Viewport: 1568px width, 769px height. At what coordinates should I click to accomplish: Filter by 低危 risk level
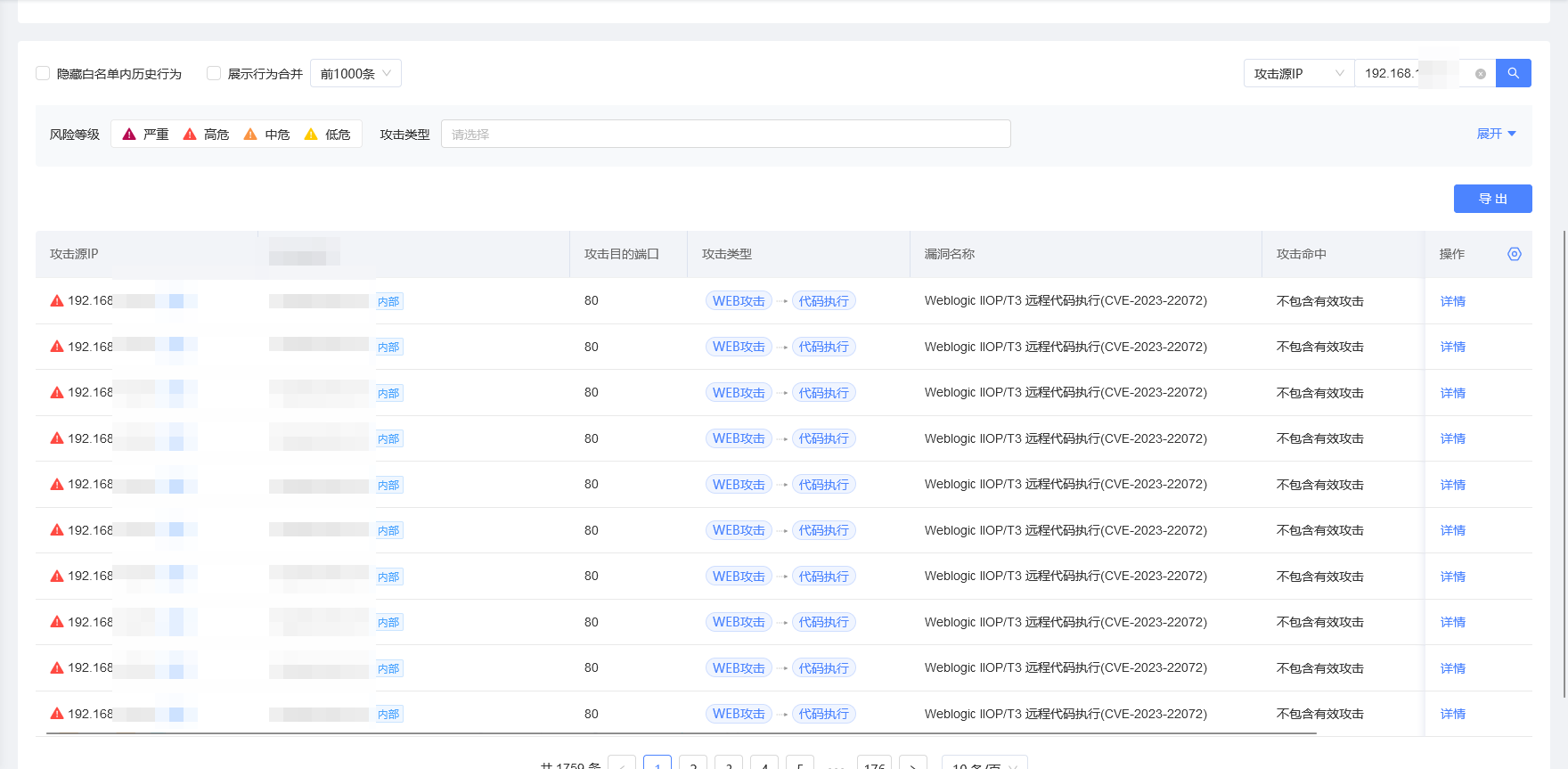point(327,135)
